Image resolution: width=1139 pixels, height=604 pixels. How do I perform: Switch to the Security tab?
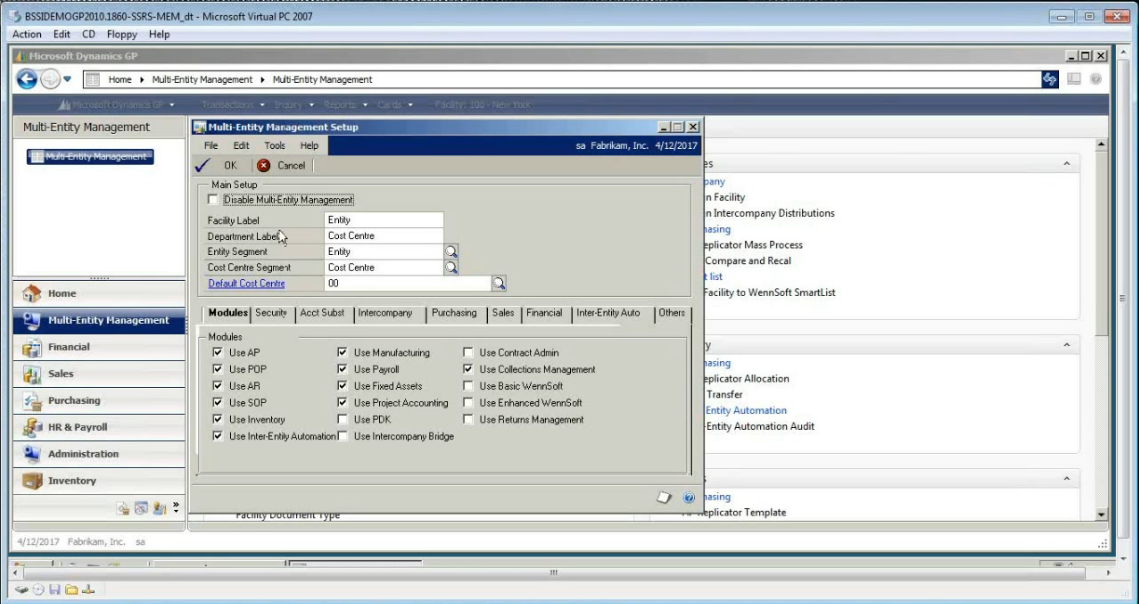point(271,313)
